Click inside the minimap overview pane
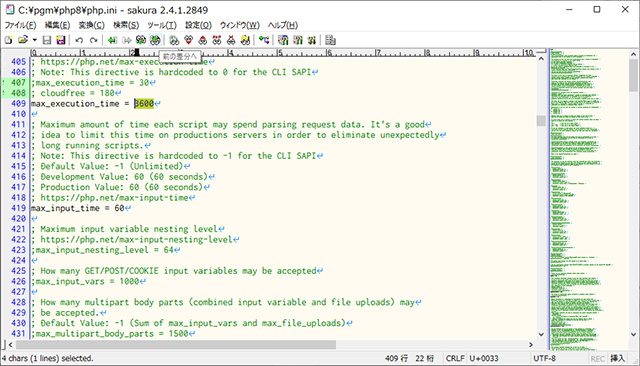 coord(589,200)
